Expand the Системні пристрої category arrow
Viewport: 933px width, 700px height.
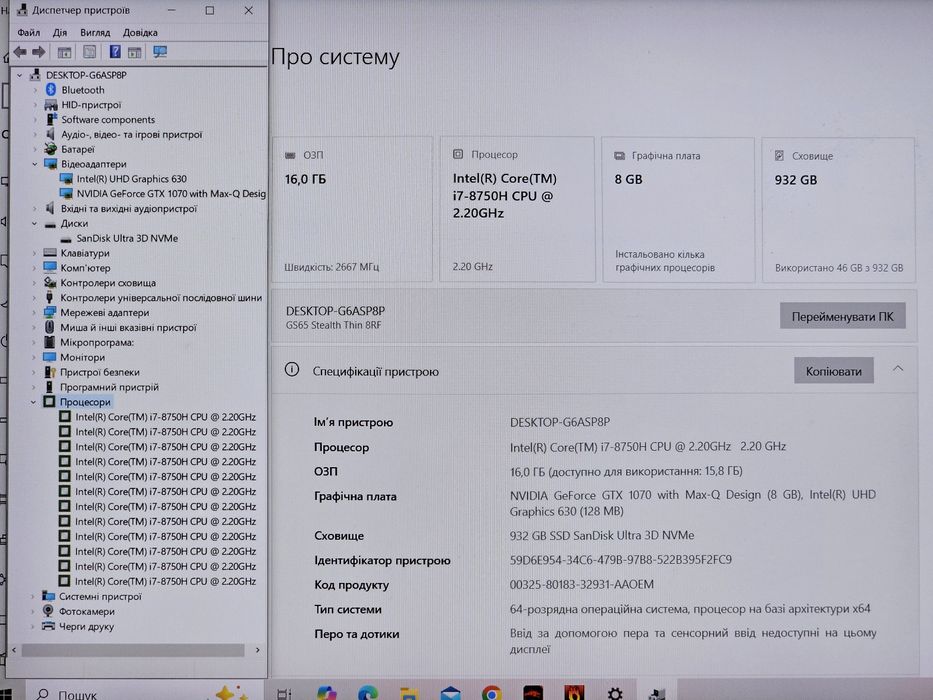tap(33, 596)
